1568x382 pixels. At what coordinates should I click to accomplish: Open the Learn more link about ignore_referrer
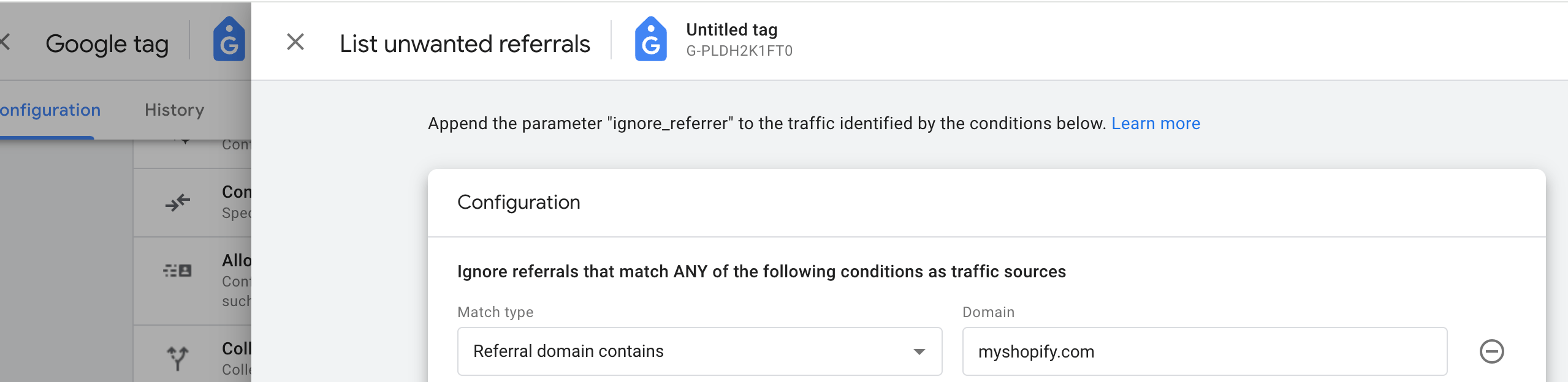1155,123
